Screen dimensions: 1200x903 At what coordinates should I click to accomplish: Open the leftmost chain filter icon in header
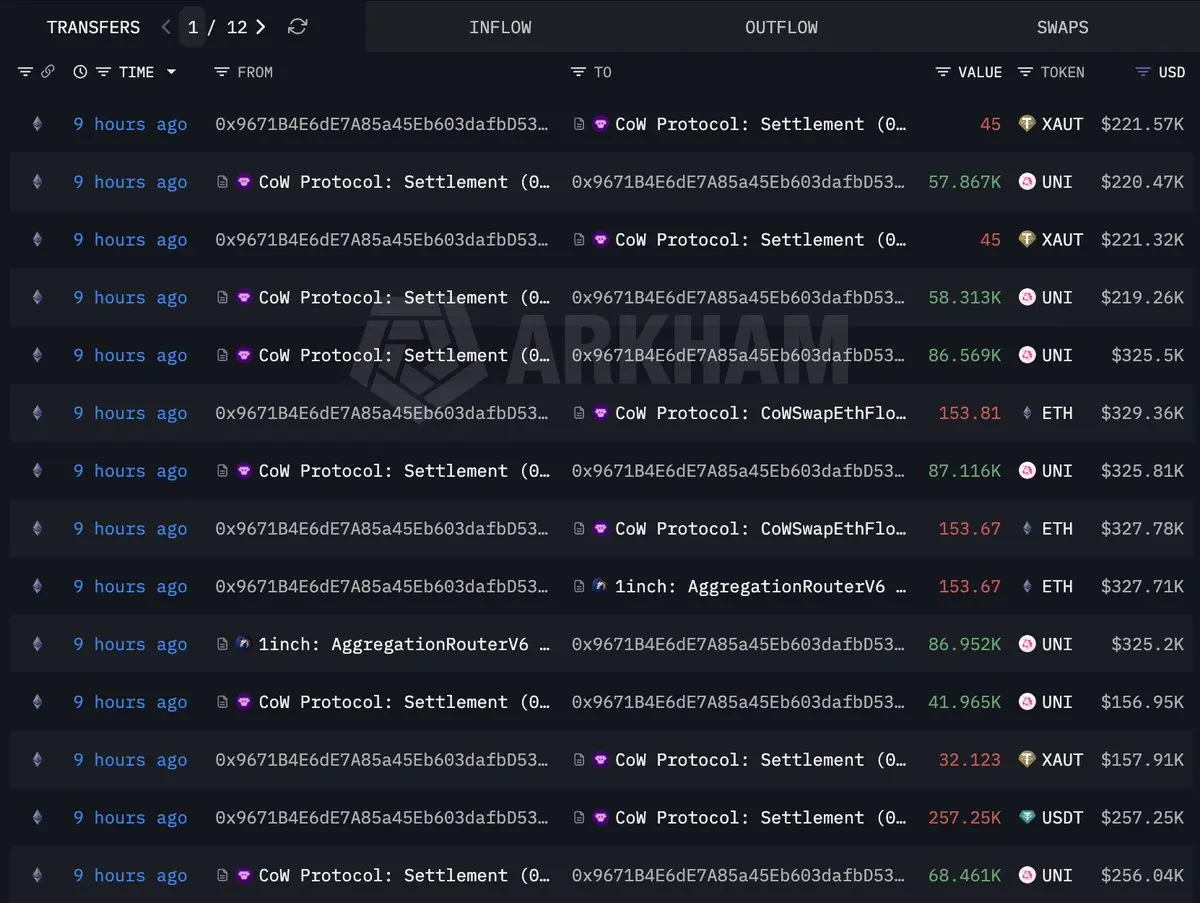click(26, 72)
